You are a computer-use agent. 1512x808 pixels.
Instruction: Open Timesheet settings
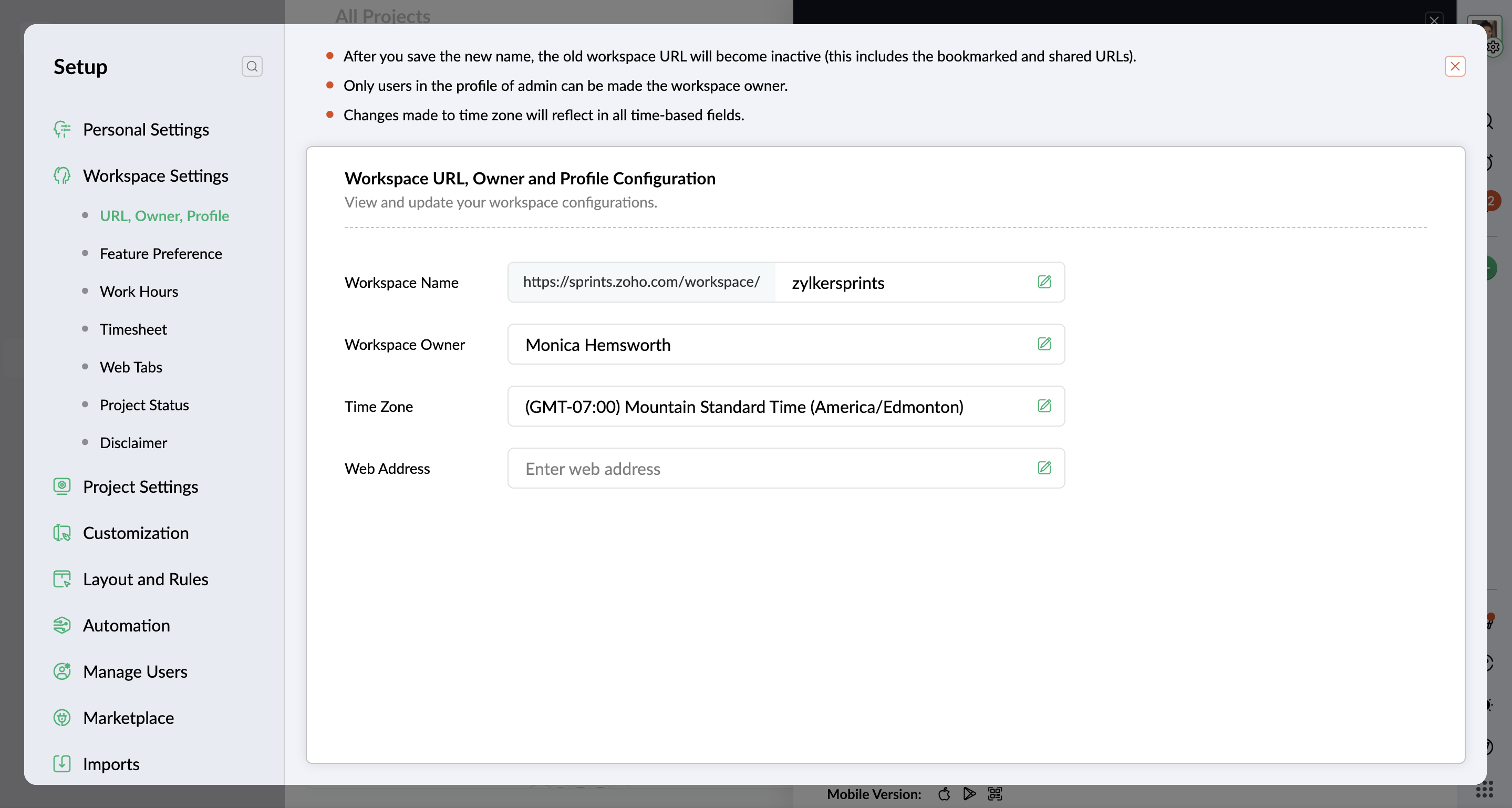(133, 329)
